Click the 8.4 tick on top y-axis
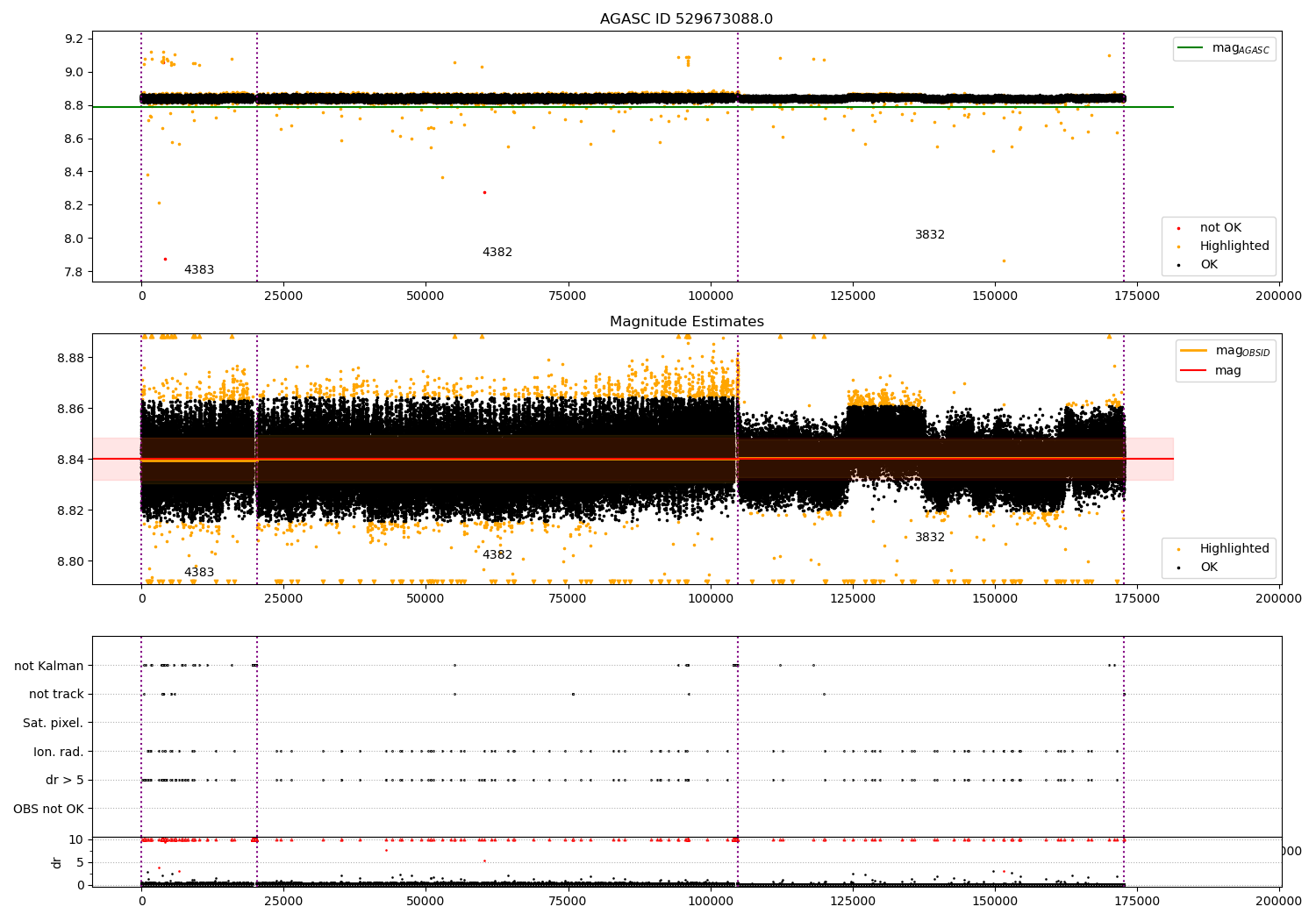 (74, 173)
